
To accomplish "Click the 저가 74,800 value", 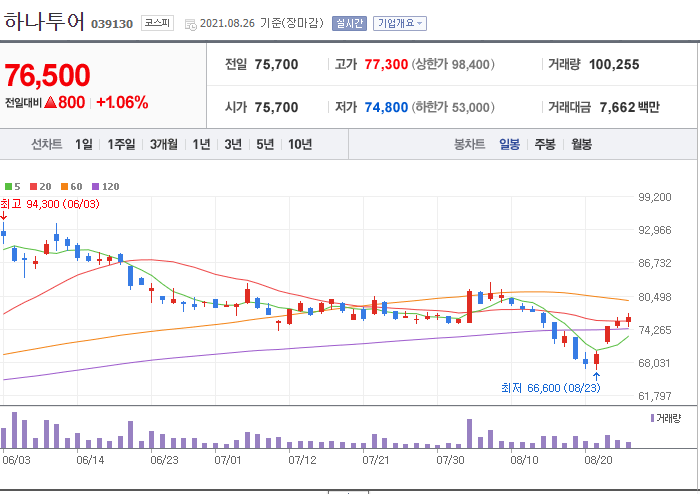I will [386, 107].
